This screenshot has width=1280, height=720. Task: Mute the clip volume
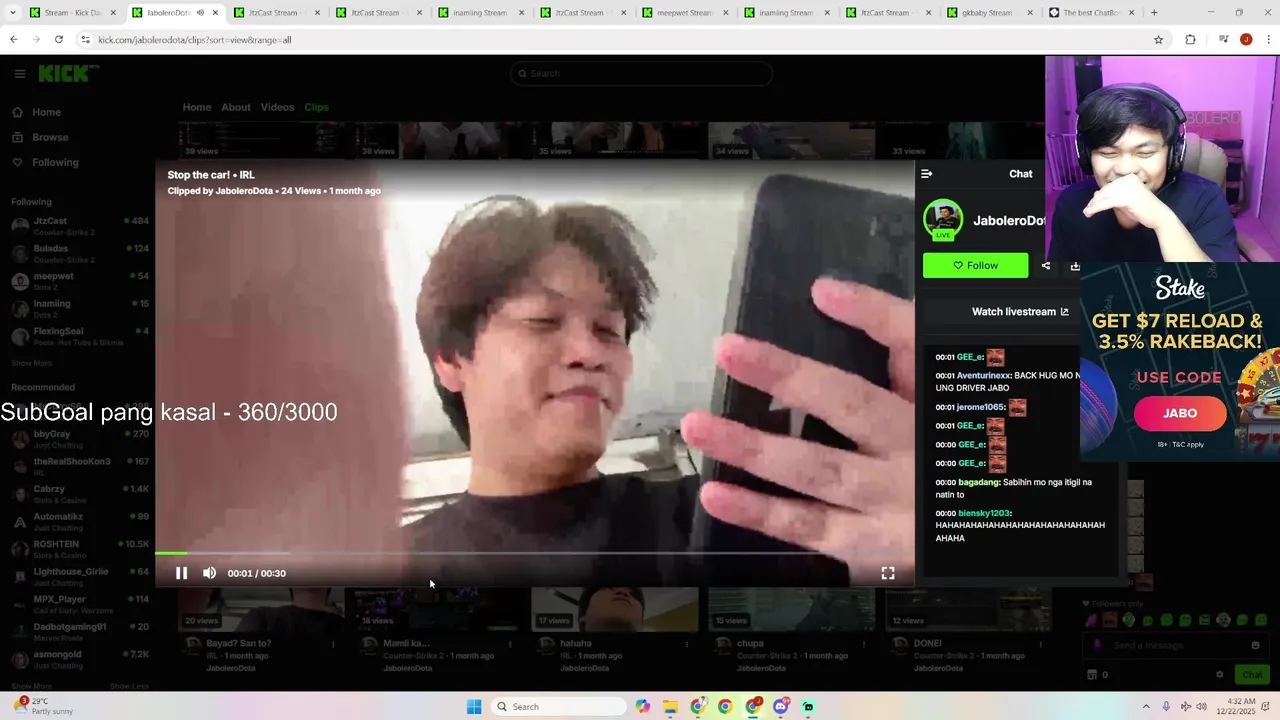tap(209, 573)
